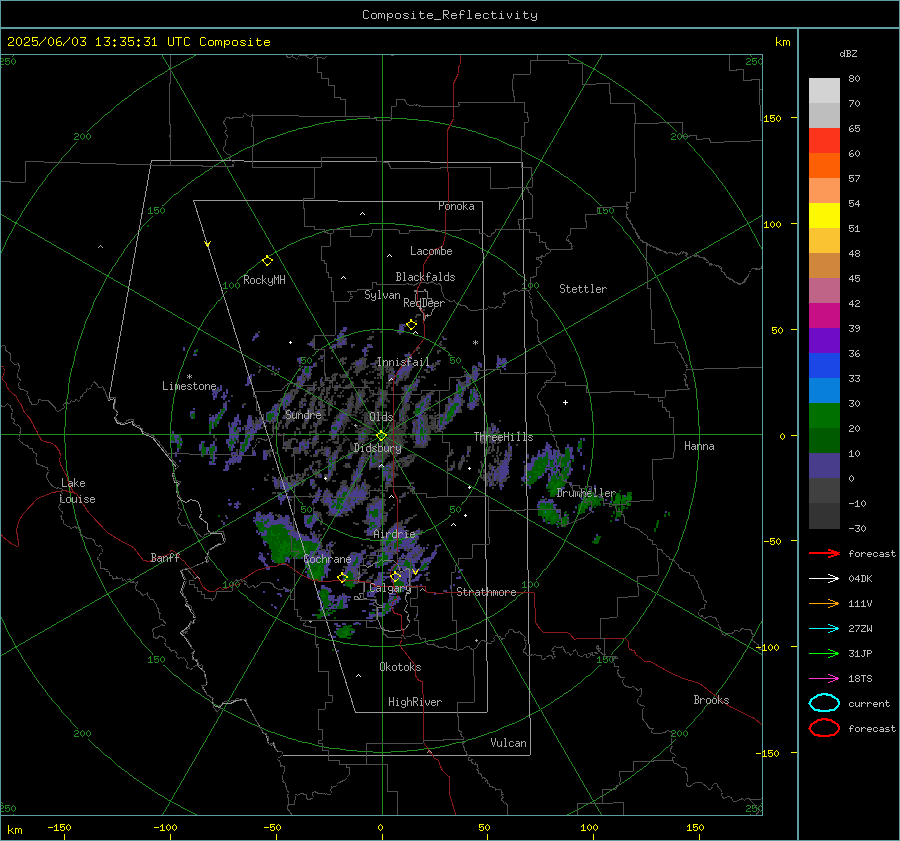
Task: Click the km unit label at bottom left
Action: click(14, 830)
